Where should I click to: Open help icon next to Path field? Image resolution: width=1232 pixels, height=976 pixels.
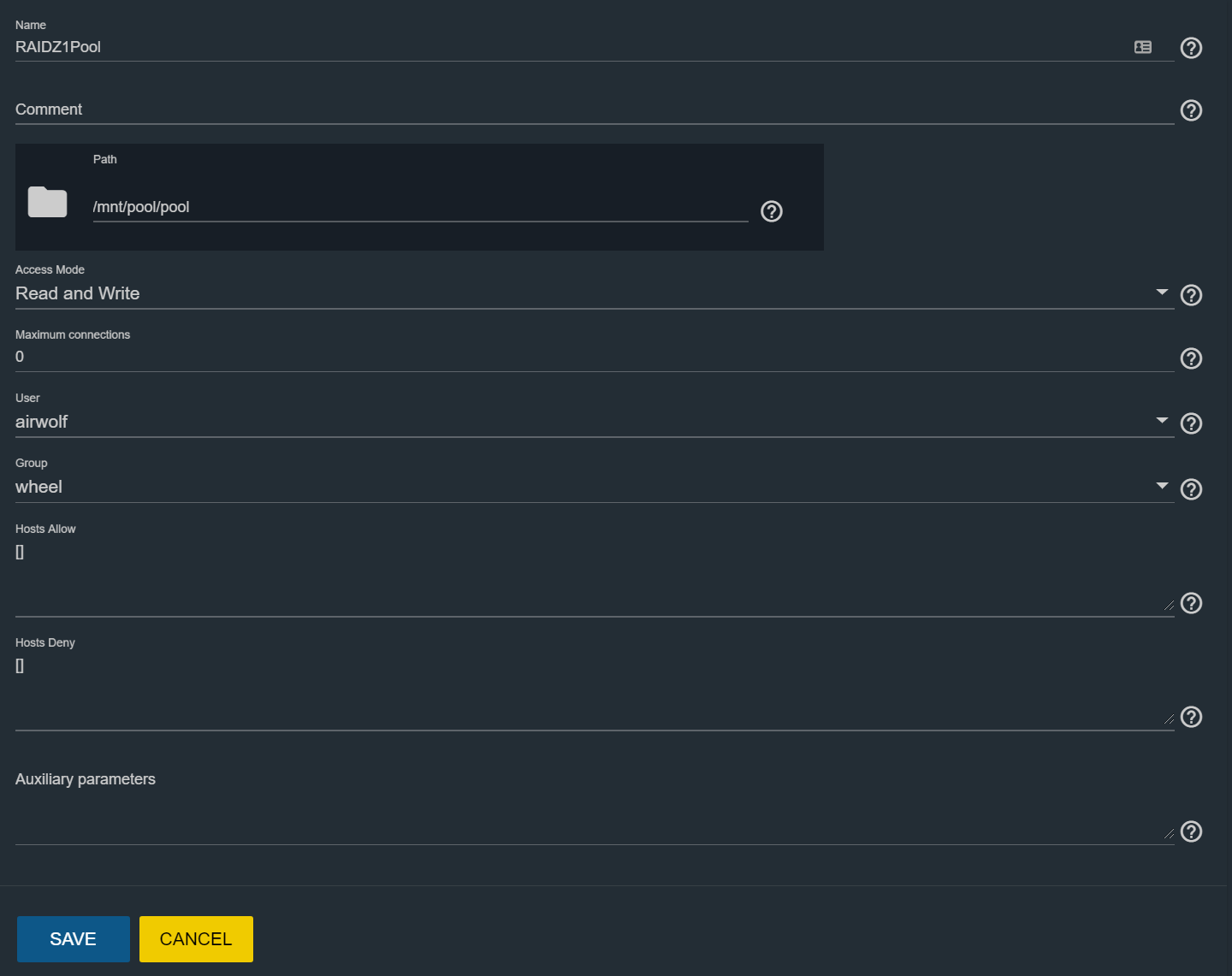(772, 211)
